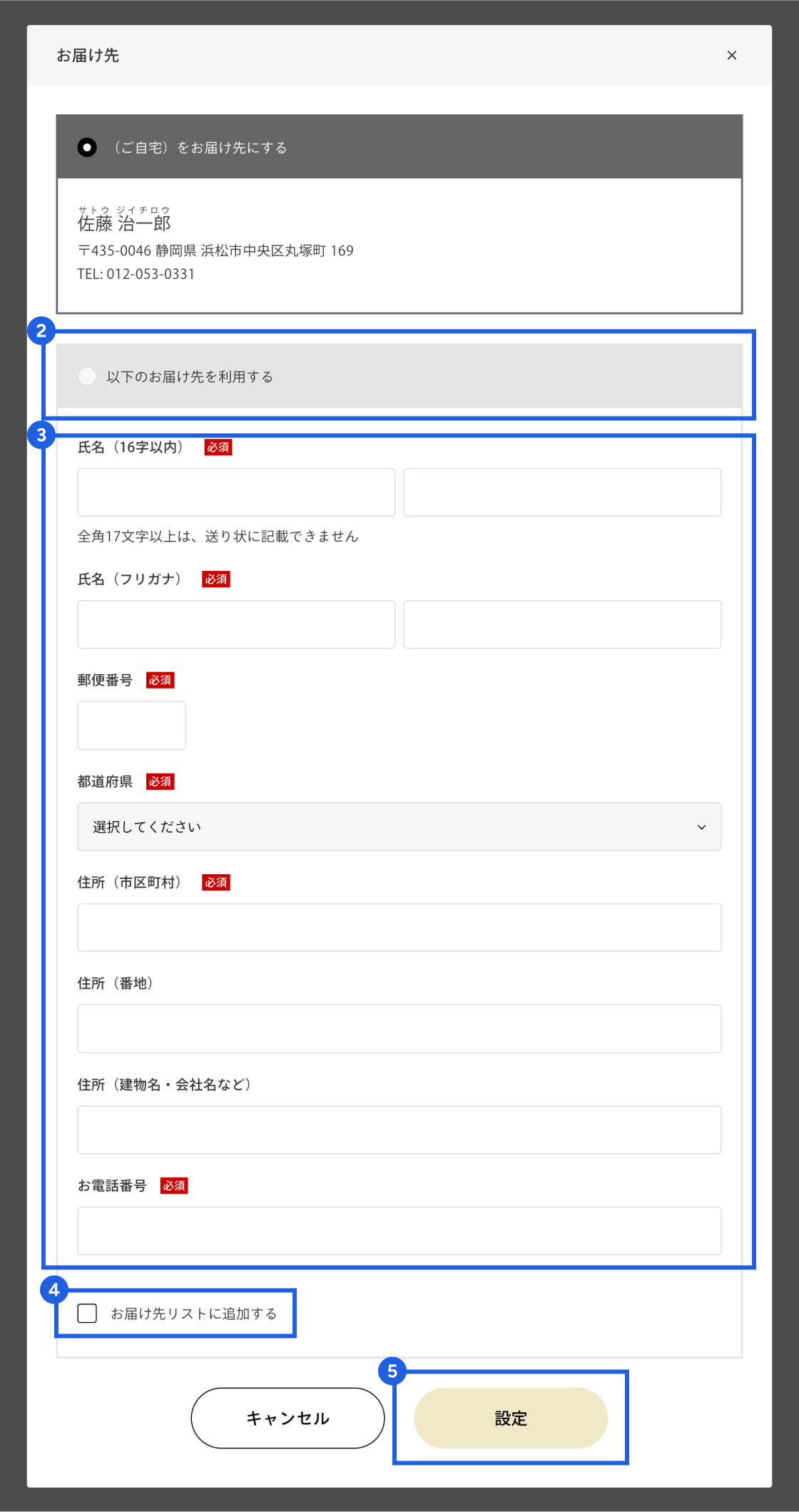This screenshot has height=1512, width=799.
Task: Focus the お電話番号 input field
Action: 399,1230
